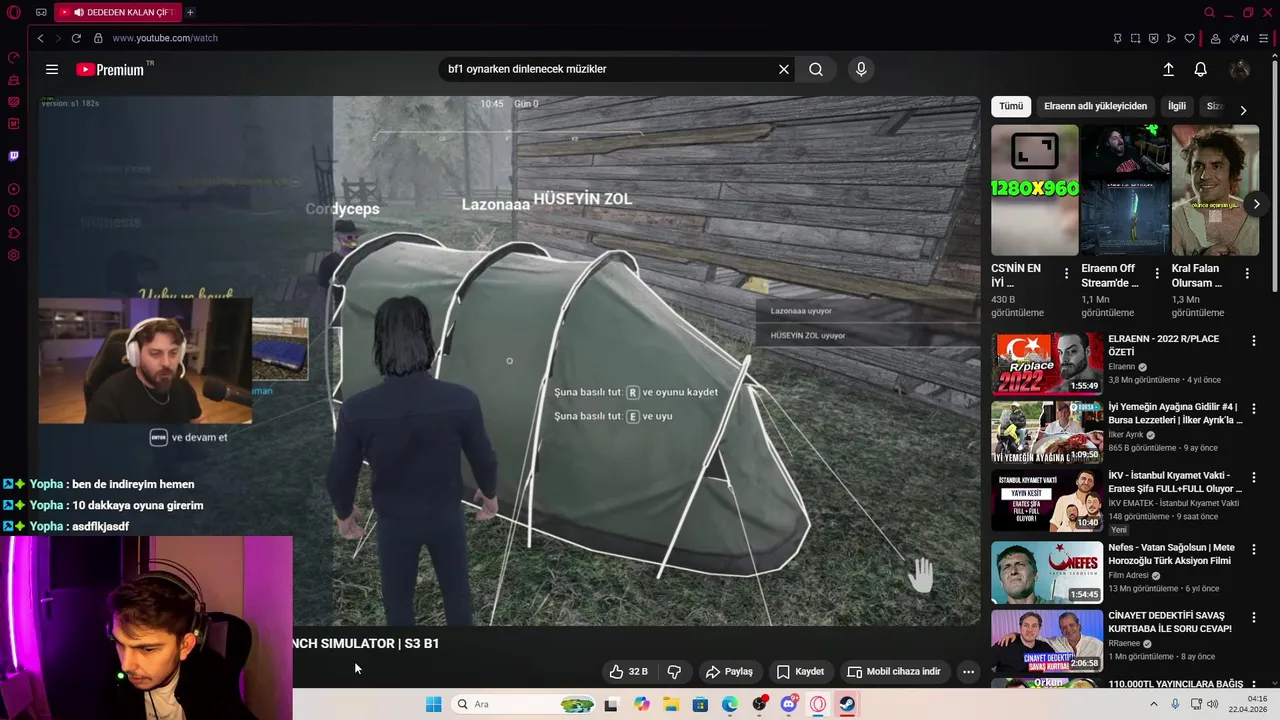Like the video with 32 B
The image size is (1280, 720).
click(x=629, y=672)
